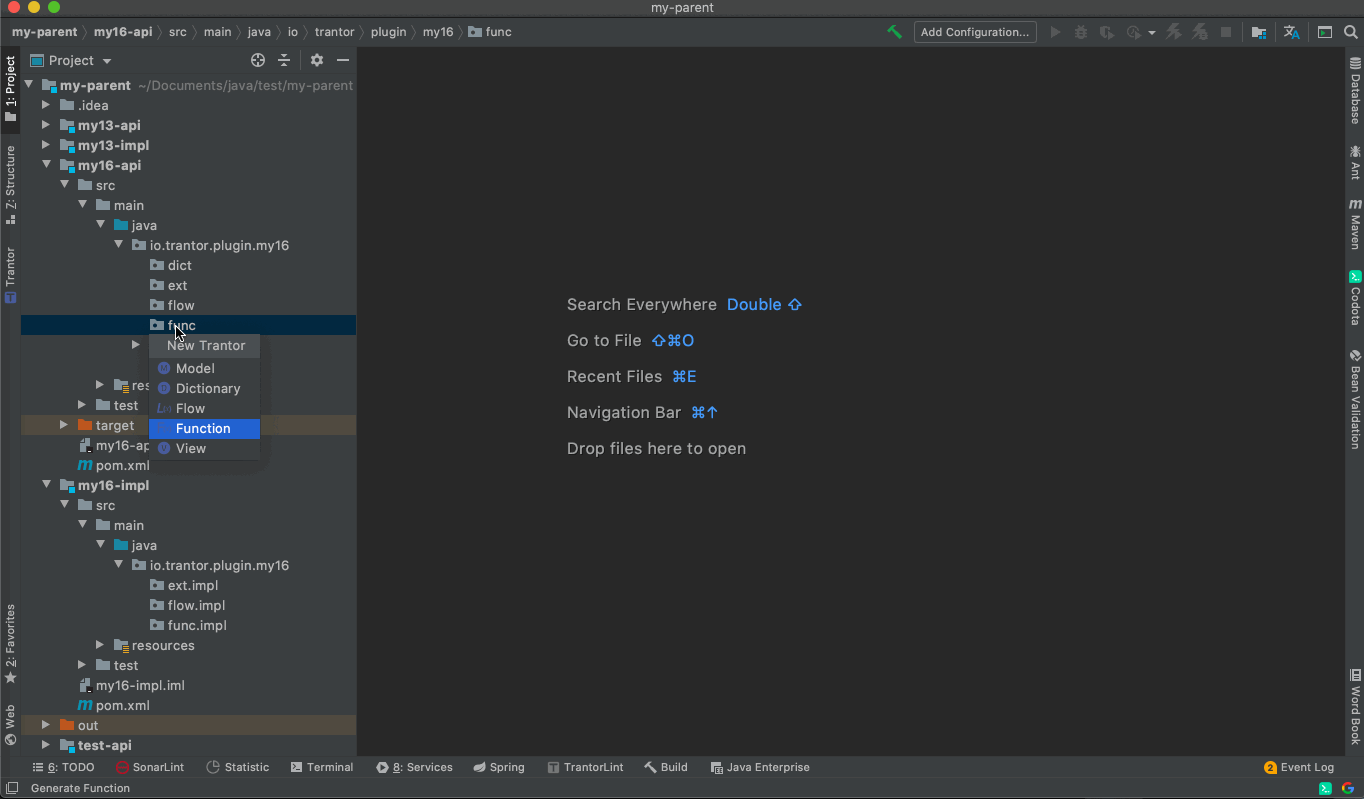This screenshot has height=799, width=1364.
Task: Expand the out folder
Action: [45, 725]
